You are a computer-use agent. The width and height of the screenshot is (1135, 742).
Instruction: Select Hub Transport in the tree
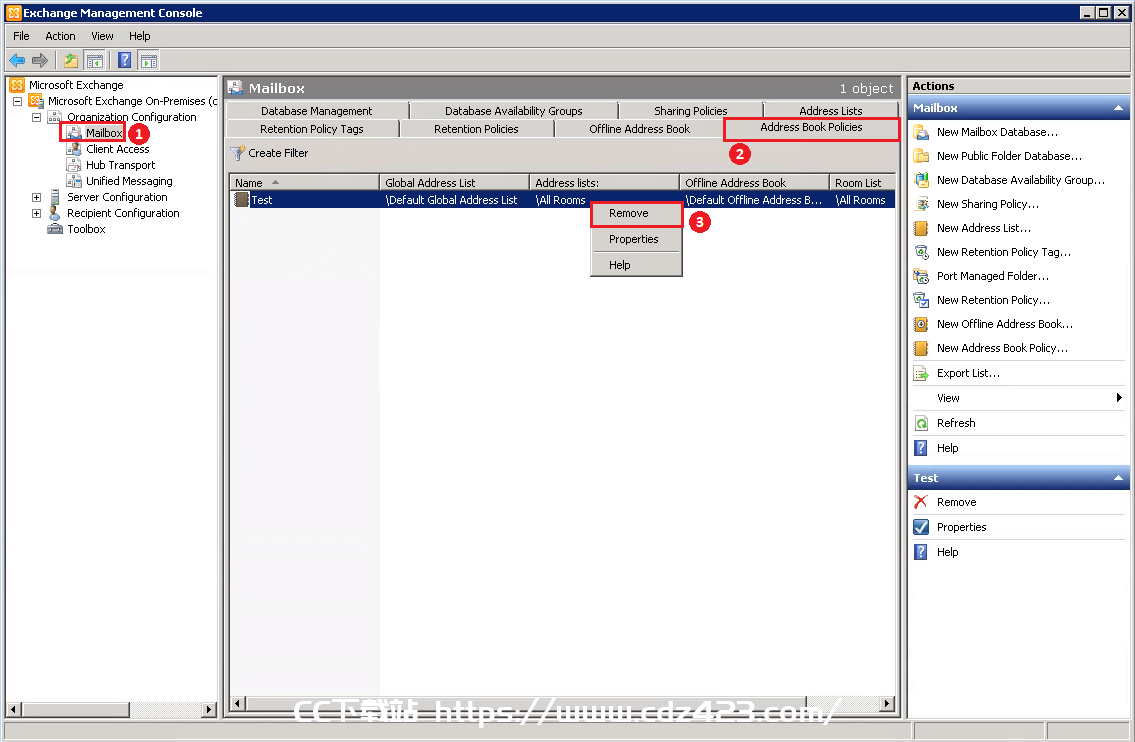pos(120,165)
